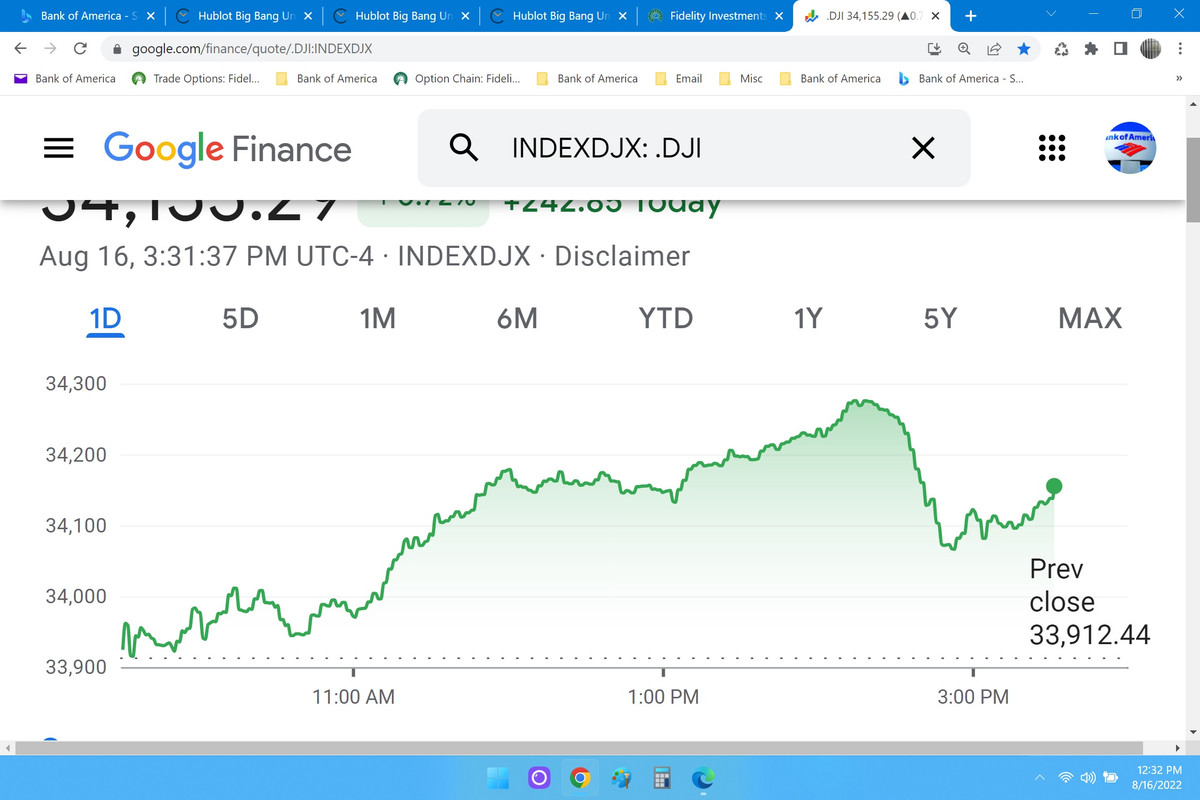The width and height of the screenshot is (1200, 800).
Task: Open the Paint icon in taskbar
Action: pos(620,777)
